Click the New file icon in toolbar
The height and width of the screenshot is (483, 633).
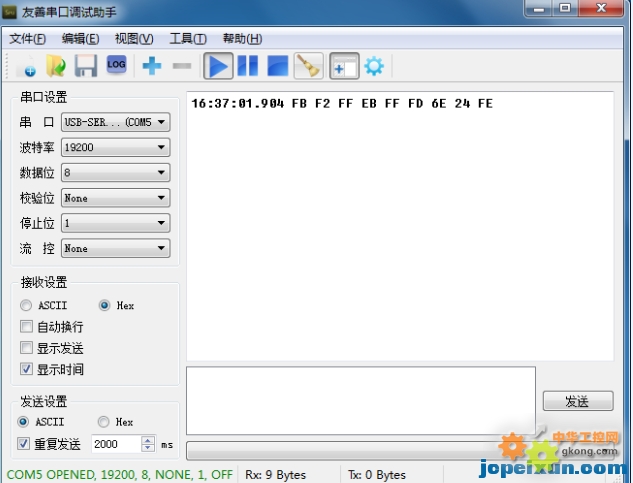tap(26, 66)
